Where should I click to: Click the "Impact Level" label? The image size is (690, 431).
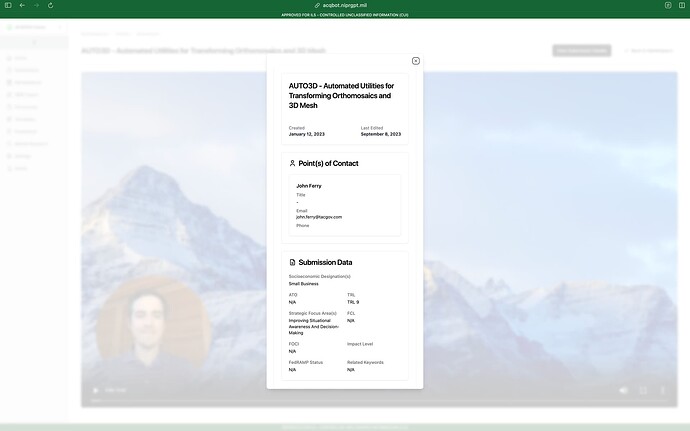[x=360, y=344]
